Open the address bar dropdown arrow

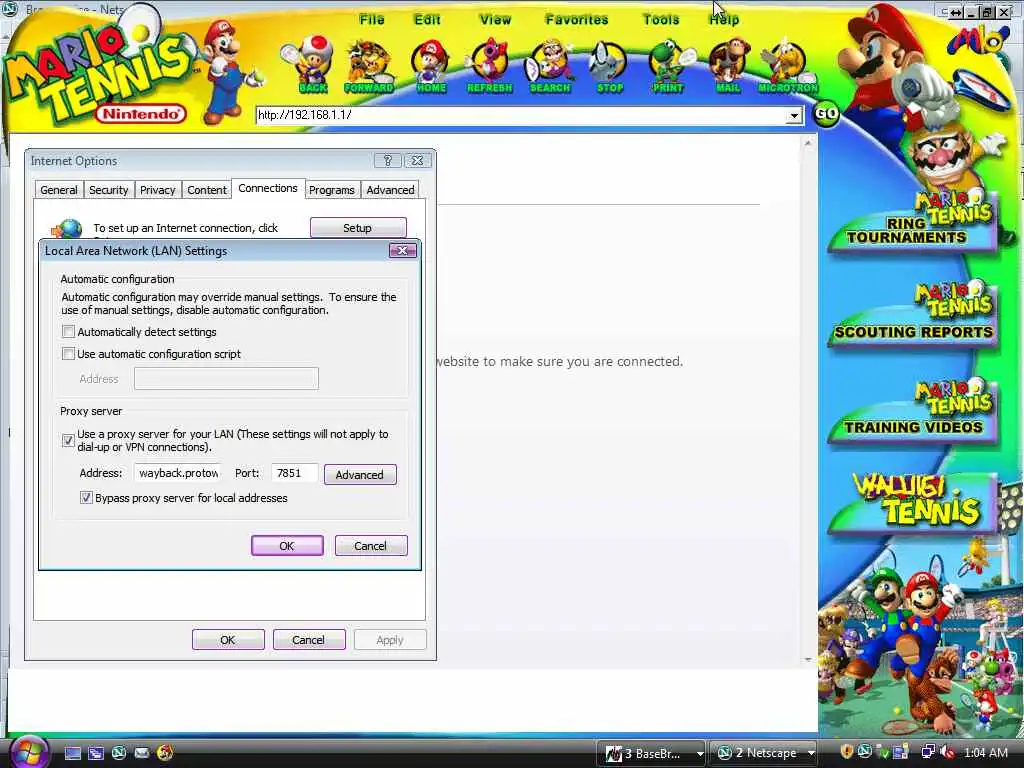(793, 116)
